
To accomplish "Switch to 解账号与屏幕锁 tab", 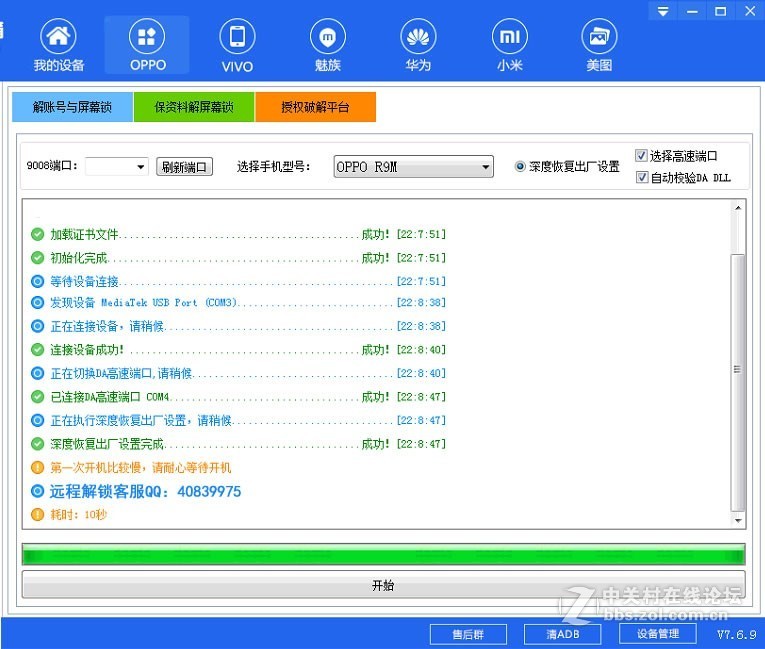I will tap(72, 107).
